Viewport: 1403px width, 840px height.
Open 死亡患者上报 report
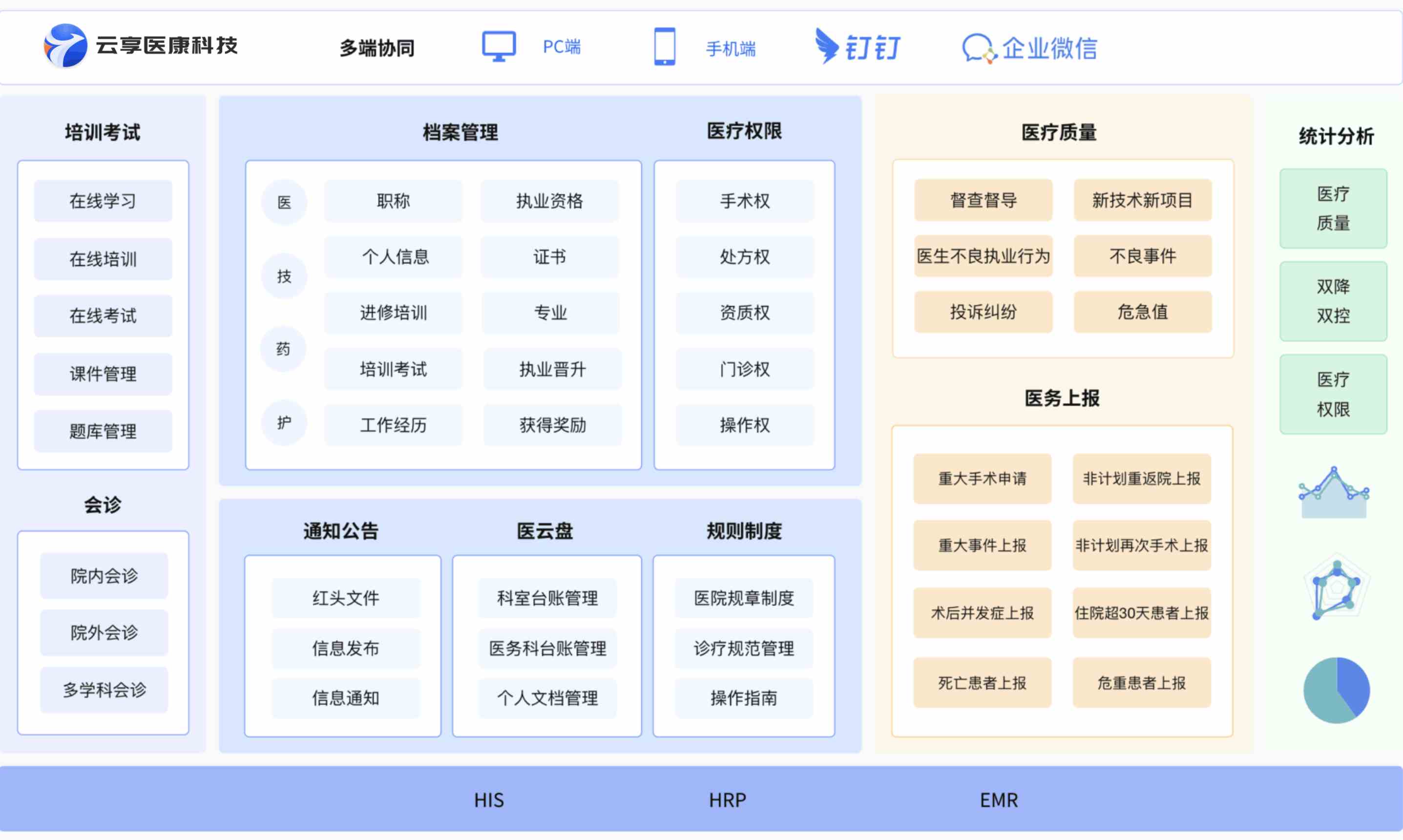982,683
